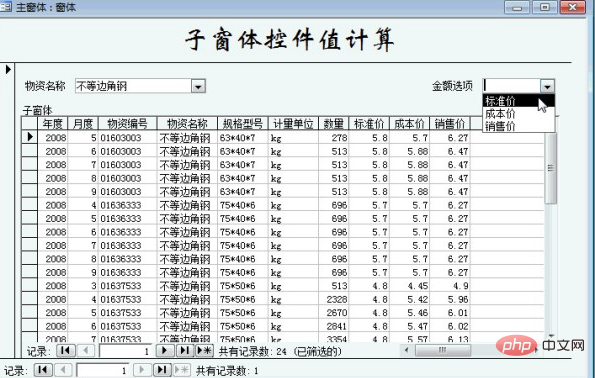Click cell 01603003 in month 5 row
This screenshot has height=378, width=595.
[x=128, y=137]
